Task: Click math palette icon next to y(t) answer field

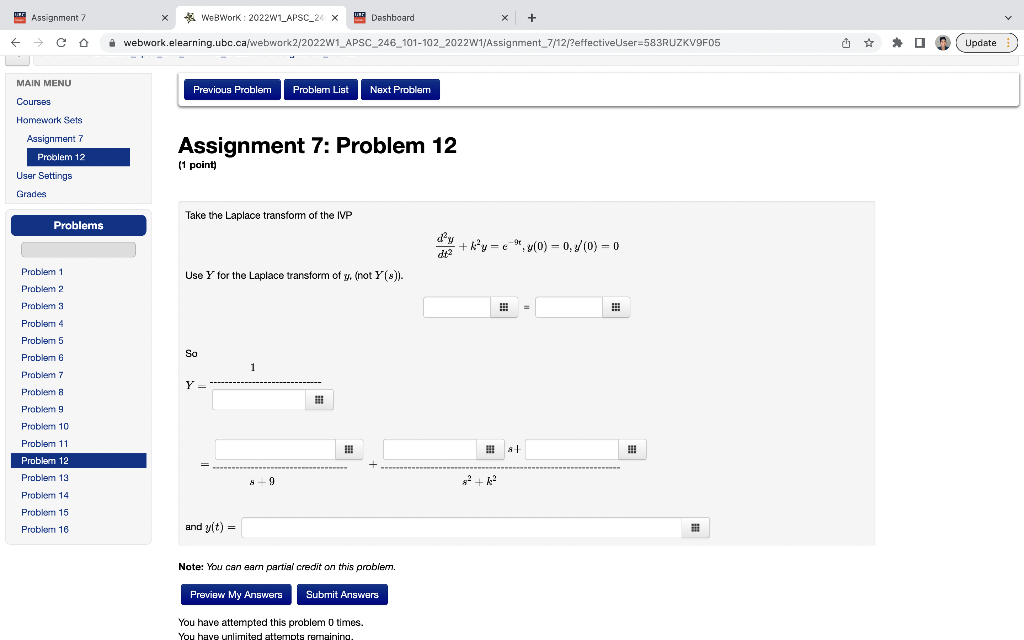Action: [695, 526]
